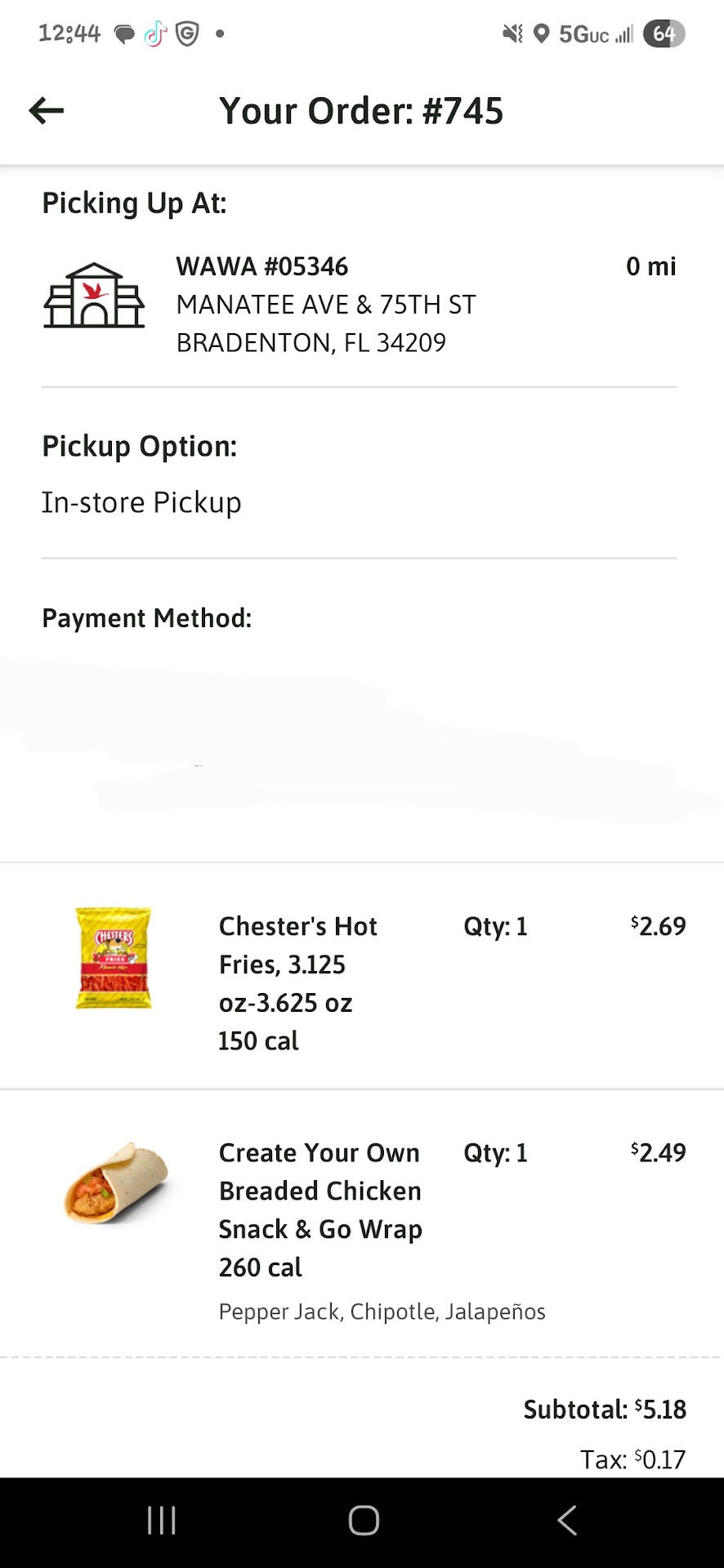Image resolution: width=724 pixels, height=1568 pixels.
Task: Open the chicken wrap product image
Action: (117, 1183)
